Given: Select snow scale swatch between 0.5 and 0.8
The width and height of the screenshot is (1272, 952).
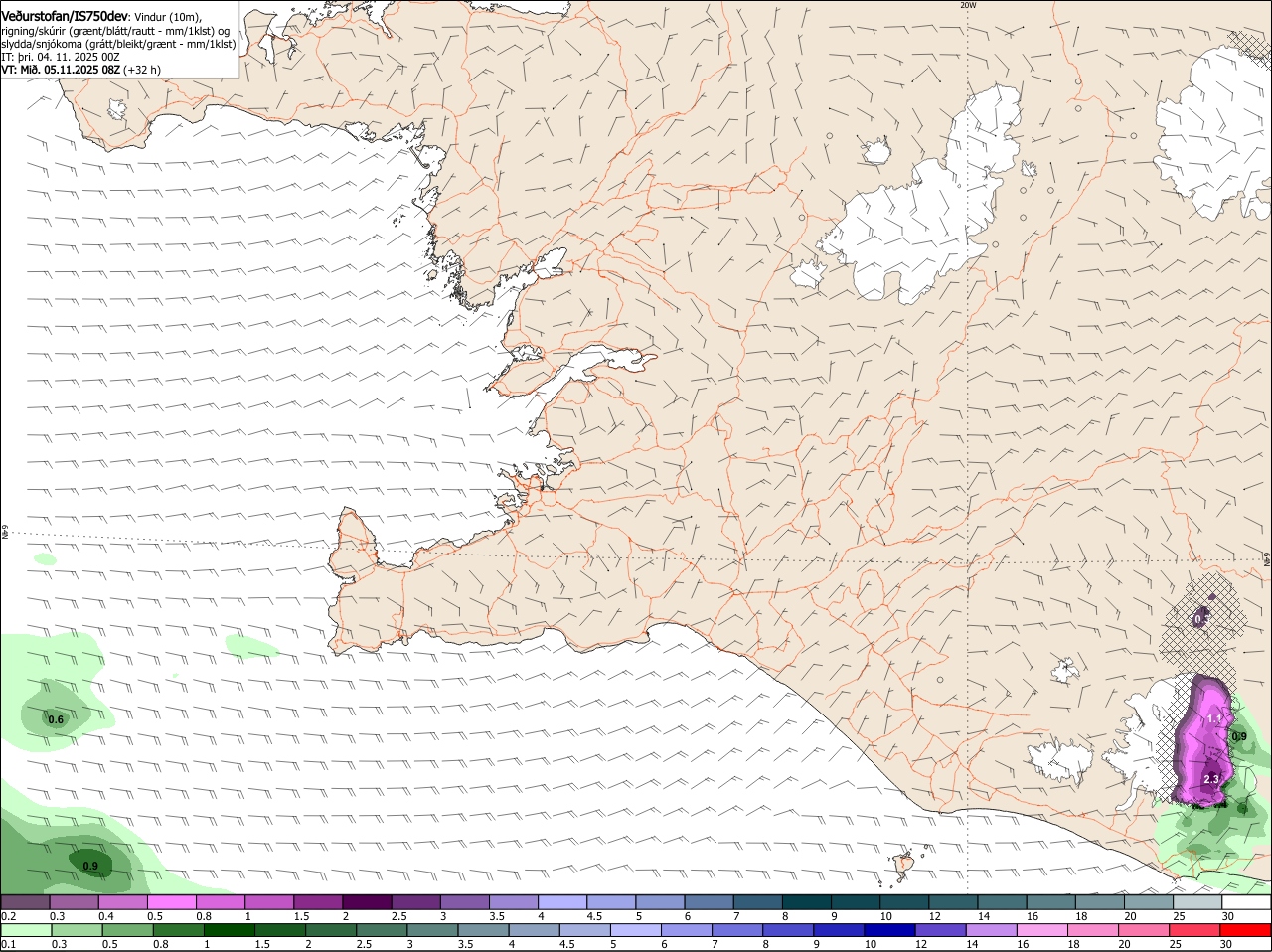Looking at the screenshot, I should click(x=171, y=902).
